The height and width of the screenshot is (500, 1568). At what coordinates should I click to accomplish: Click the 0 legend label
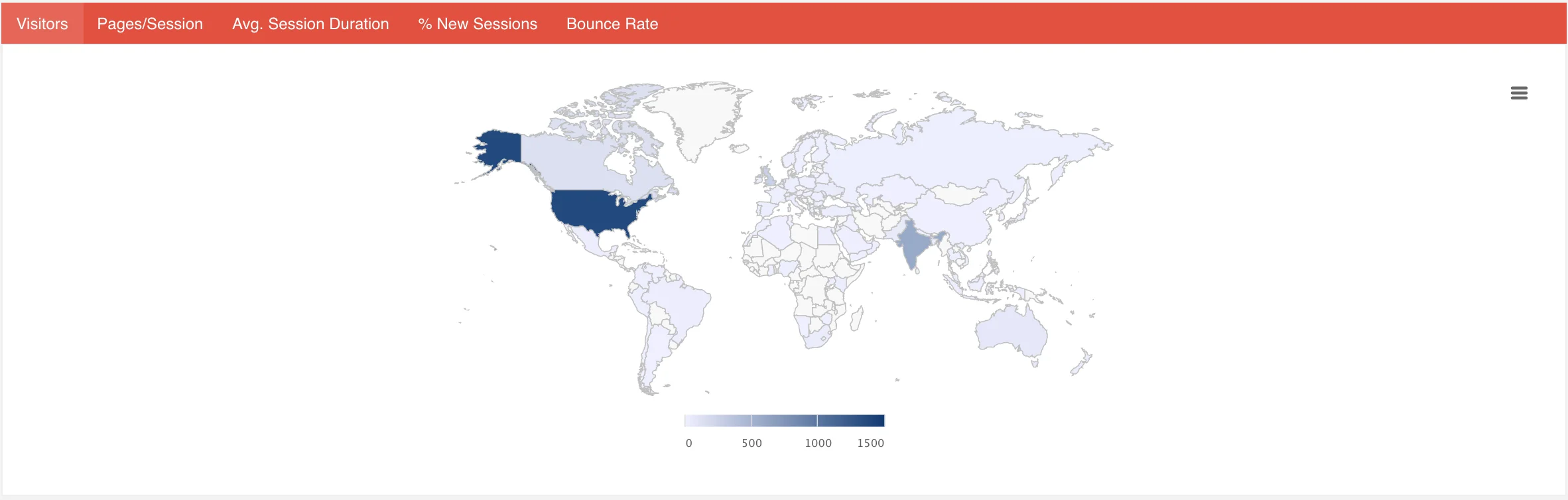(688, 443)
